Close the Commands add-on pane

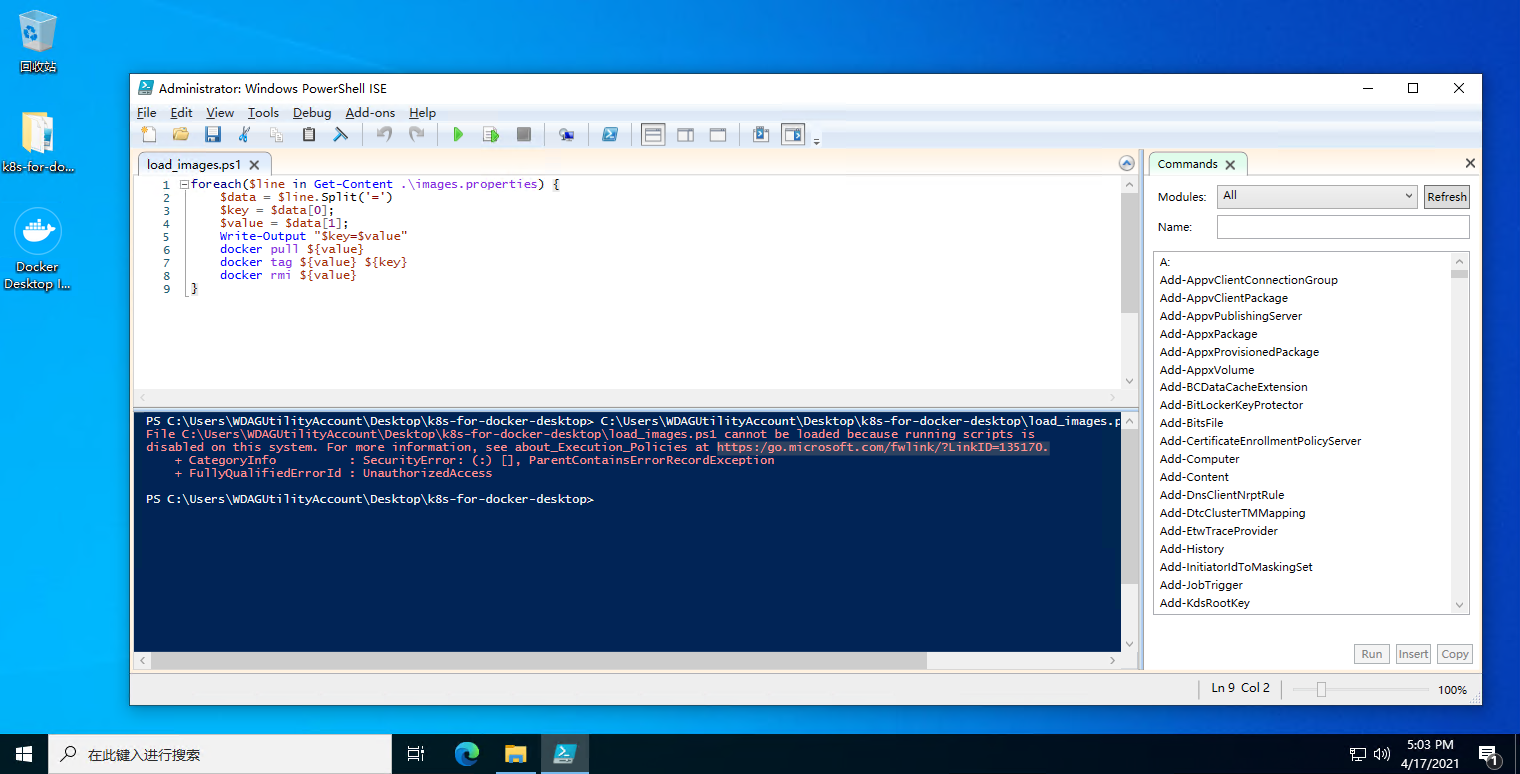(x=1470, y=163)
